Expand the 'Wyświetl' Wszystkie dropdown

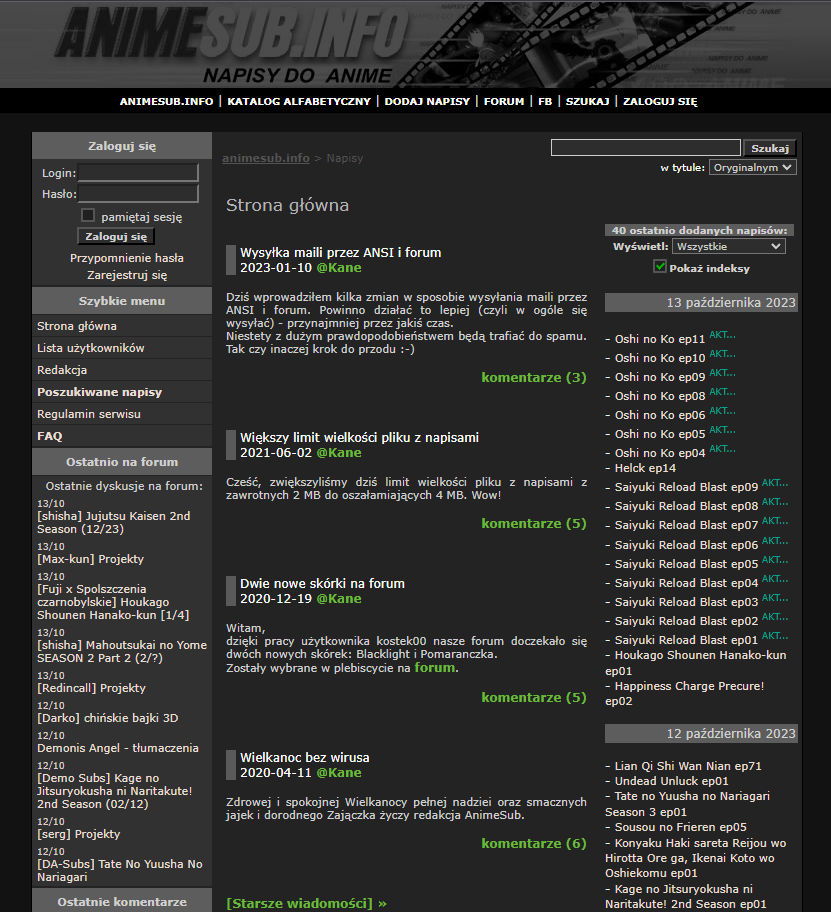(x=728, y=246)
